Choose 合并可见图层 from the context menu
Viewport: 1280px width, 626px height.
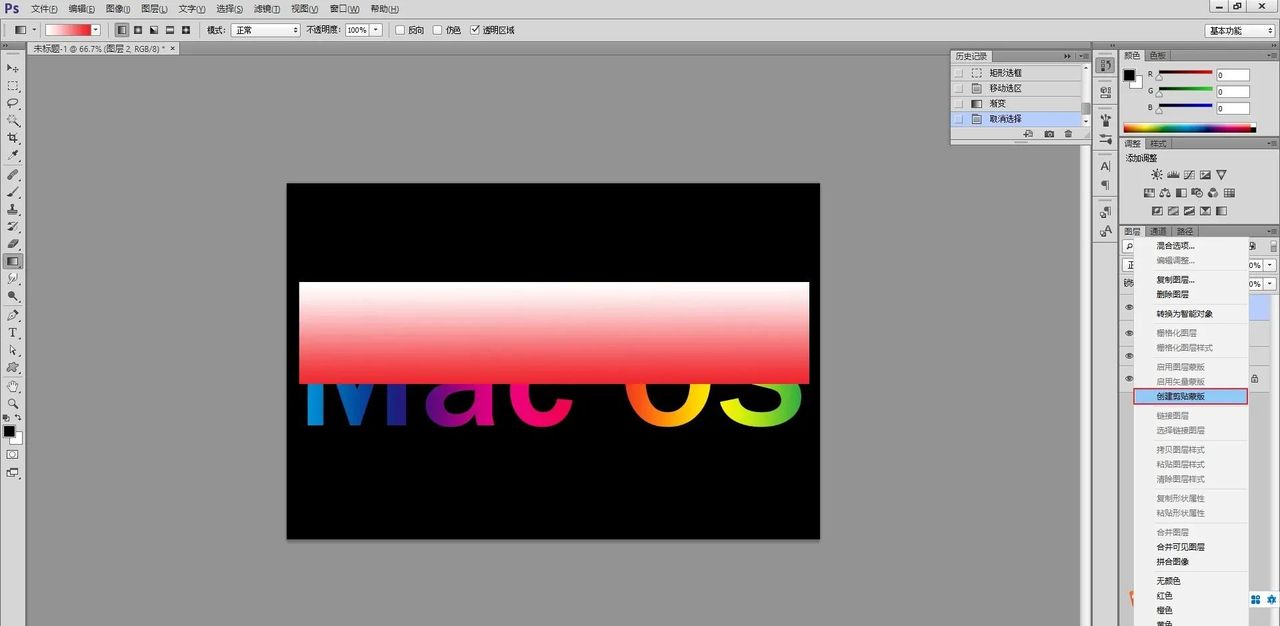(x=1181, y=547)
